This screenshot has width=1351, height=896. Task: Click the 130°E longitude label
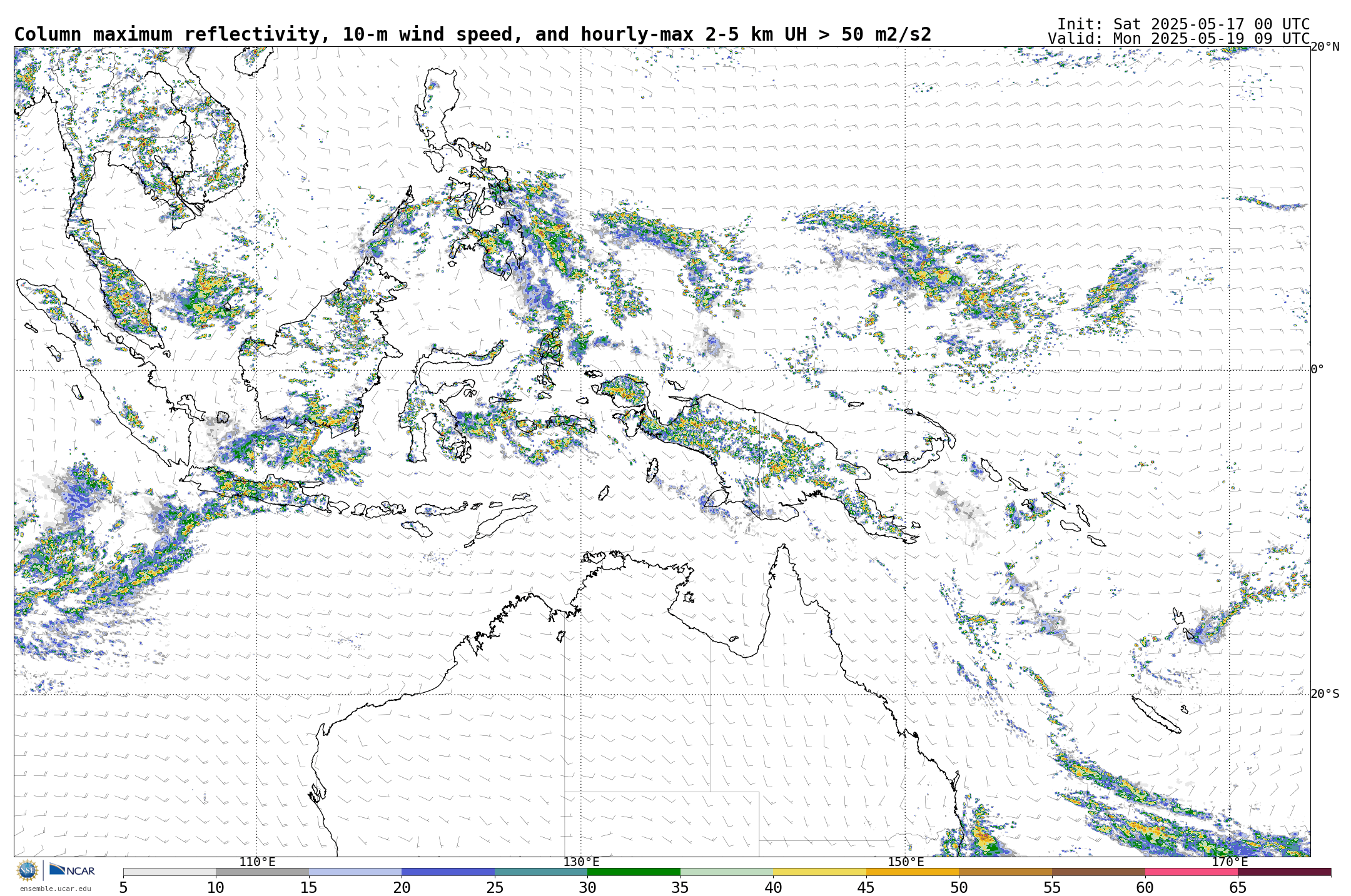pos(581,862)
